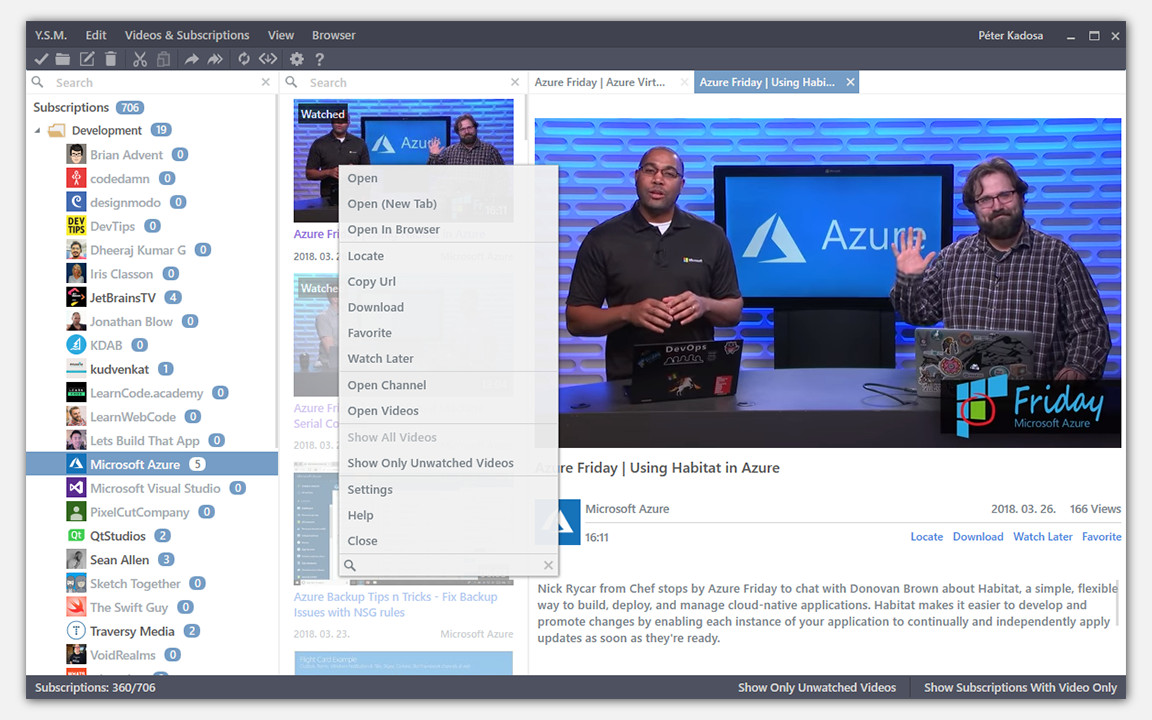The image size is (1152, 720).
Task: Select 'Watch Later' in context menu
Action: pyautogui.click(x=448, y=359)
